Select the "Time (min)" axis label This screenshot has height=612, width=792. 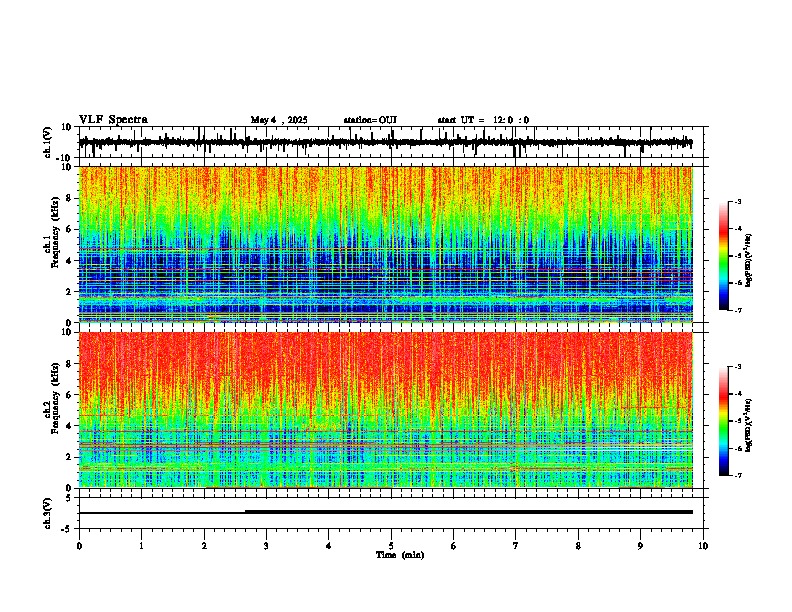[x=400, y=555]
